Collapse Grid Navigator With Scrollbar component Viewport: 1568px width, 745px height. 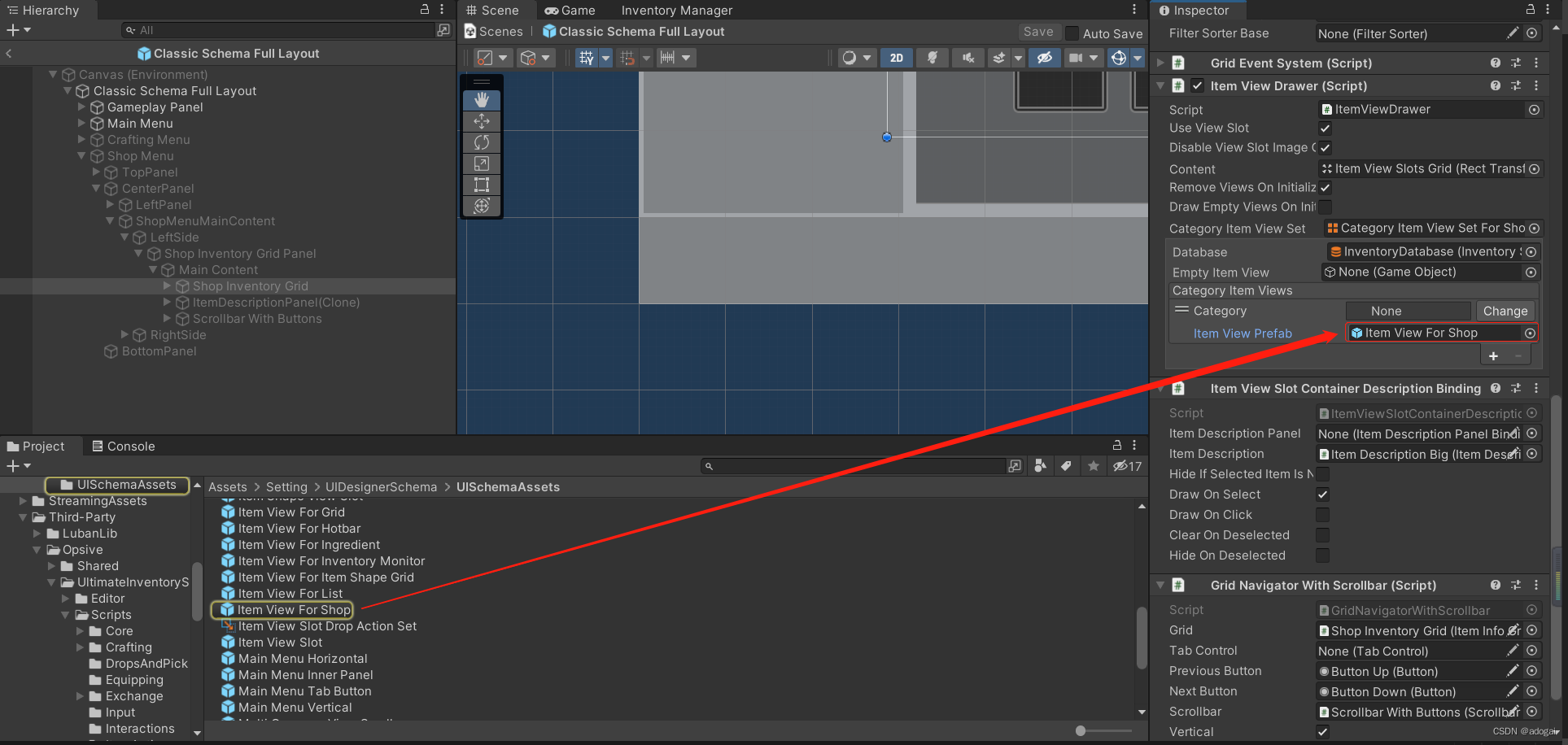(x=1160, y=585)
